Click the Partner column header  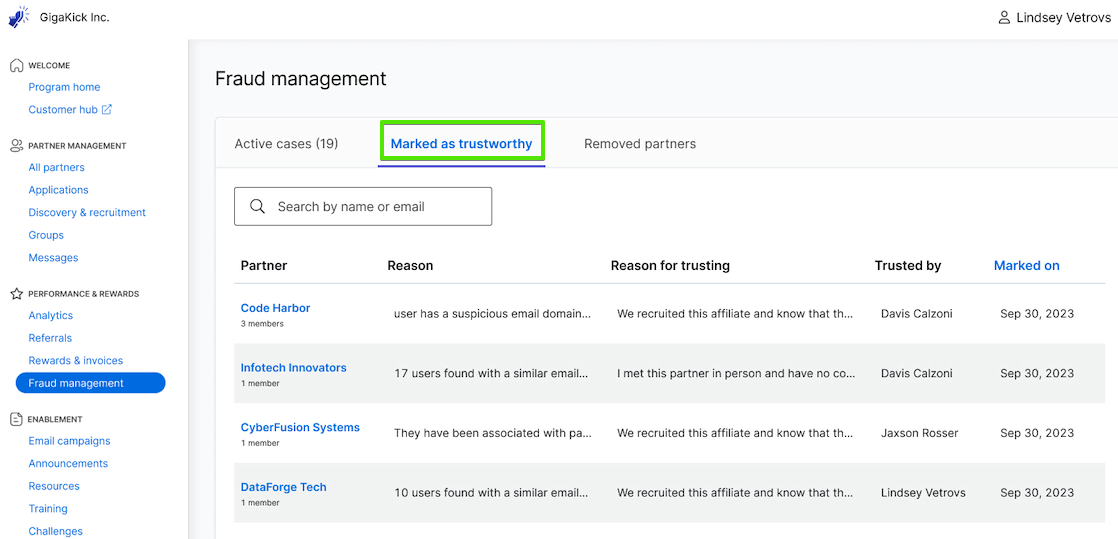tap(264, 266)
